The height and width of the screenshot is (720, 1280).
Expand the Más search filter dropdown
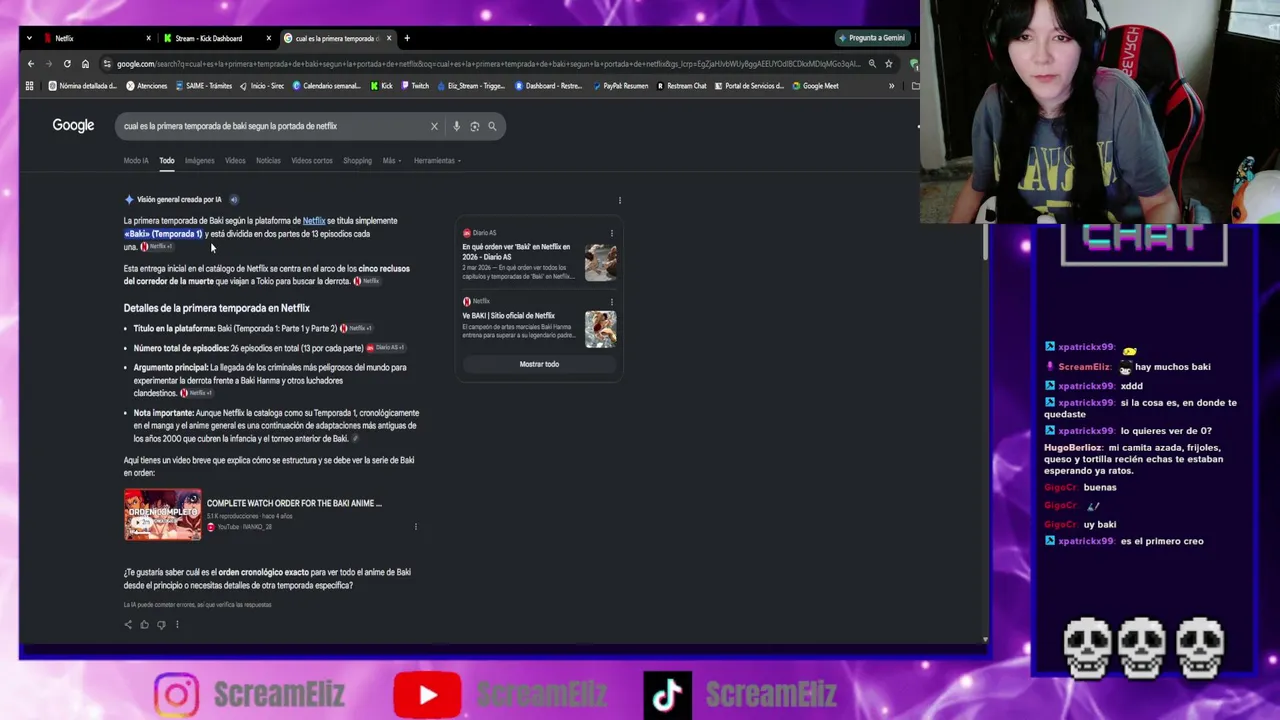pyautogui.click(x=390, y=160)
